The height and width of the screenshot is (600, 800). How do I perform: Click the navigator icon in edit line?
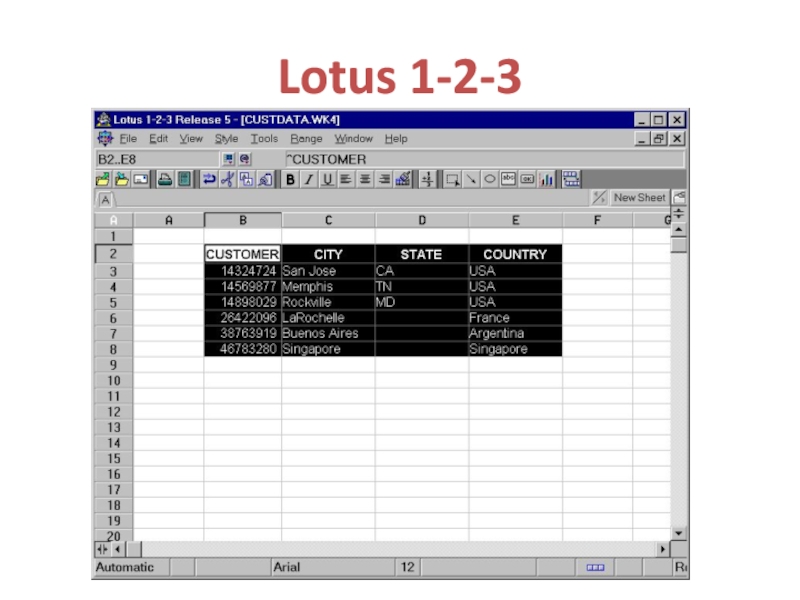click(228, 159)
